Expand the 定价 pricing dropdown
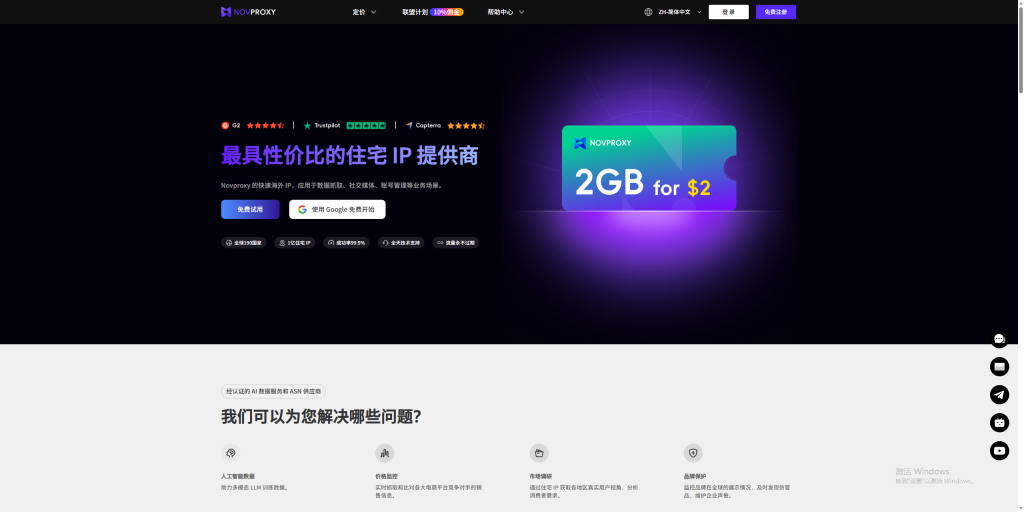The height and width of the screenshot is (512, 1024). (x=364, y=12)
